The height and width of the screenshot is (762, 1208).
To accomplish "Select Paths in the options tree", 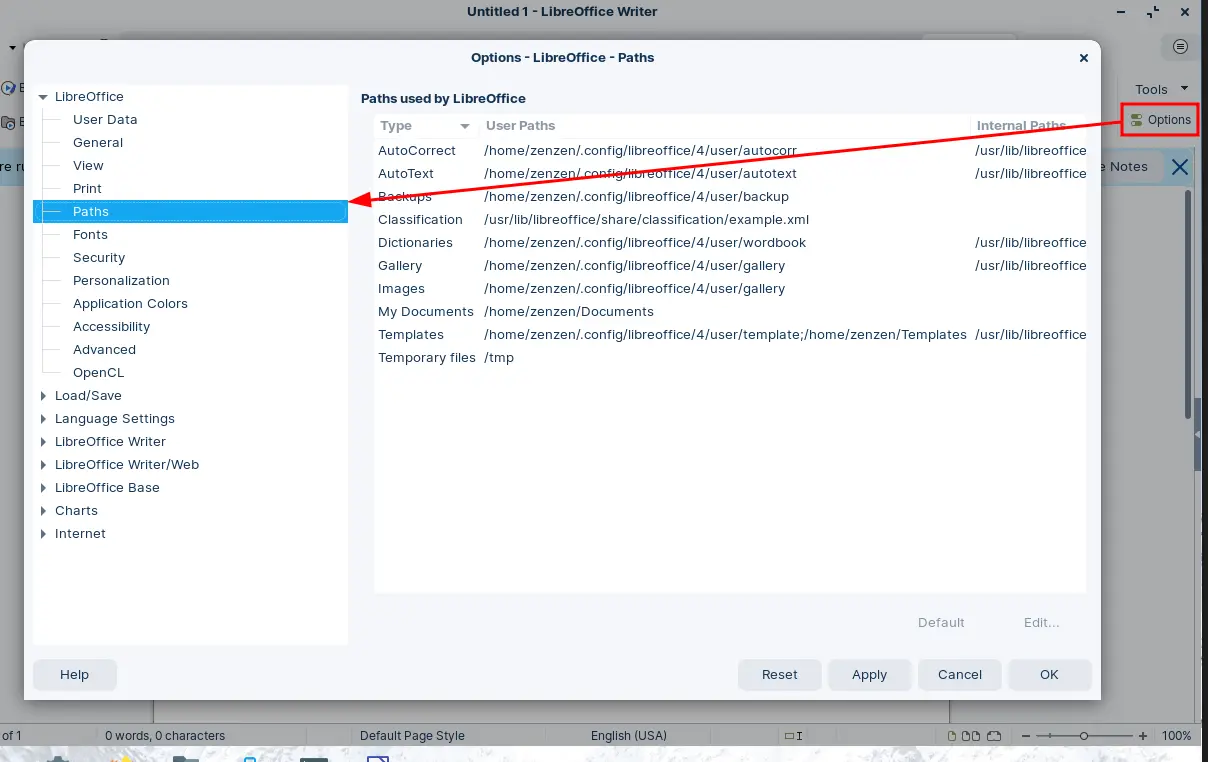I will (x=190, y=212).
